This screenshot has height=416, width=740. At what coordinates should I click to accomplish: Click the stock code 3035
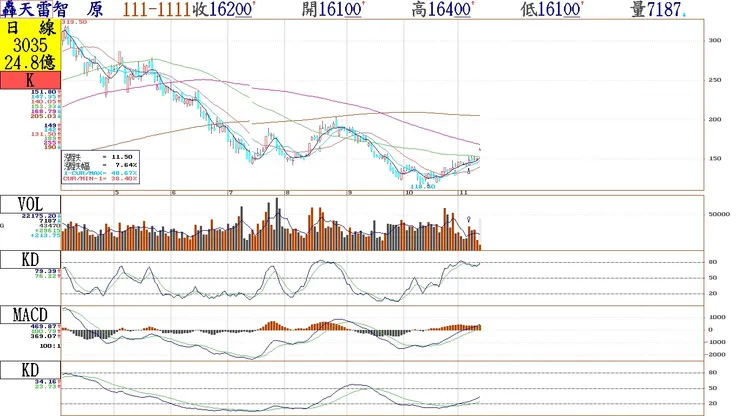click(x=30, y=45)
